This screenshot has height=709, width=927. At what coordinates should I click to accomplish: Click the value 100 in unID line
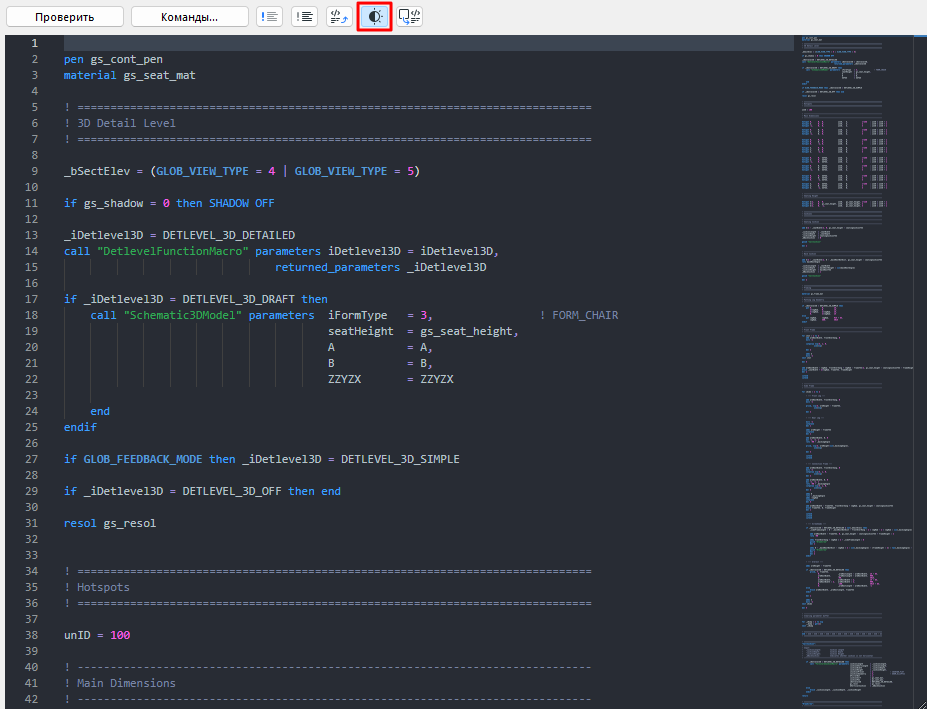tap(120, 635)
